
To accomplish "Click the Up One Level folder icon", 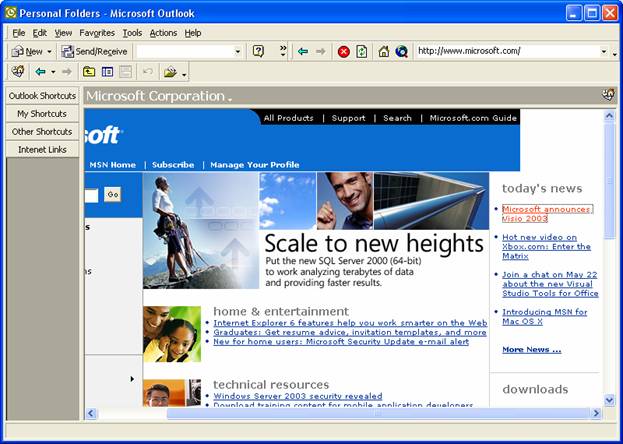I will pyautogui.click(x=89, y=72).
